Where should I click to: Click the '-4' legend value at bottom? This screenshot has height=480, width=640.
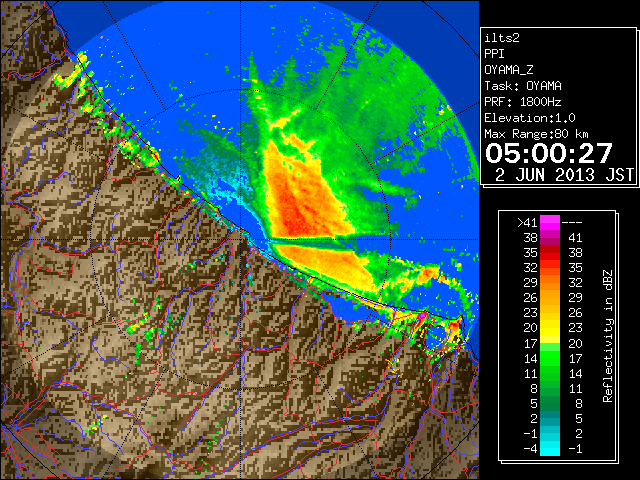530,449
